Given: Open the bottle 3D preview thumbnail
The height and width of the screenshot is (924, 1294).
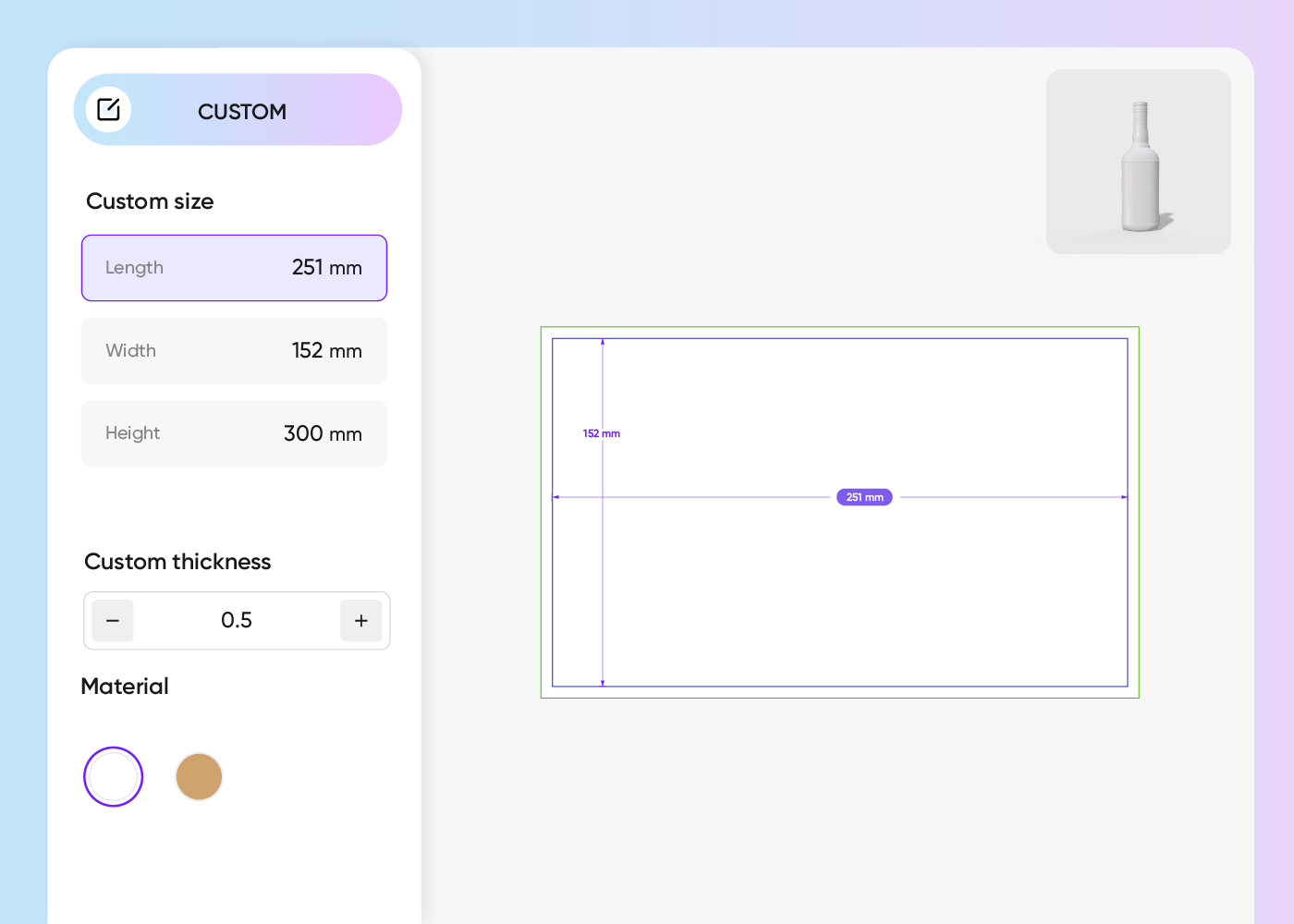Looking at the screenshot, I should click(1139, 162).
